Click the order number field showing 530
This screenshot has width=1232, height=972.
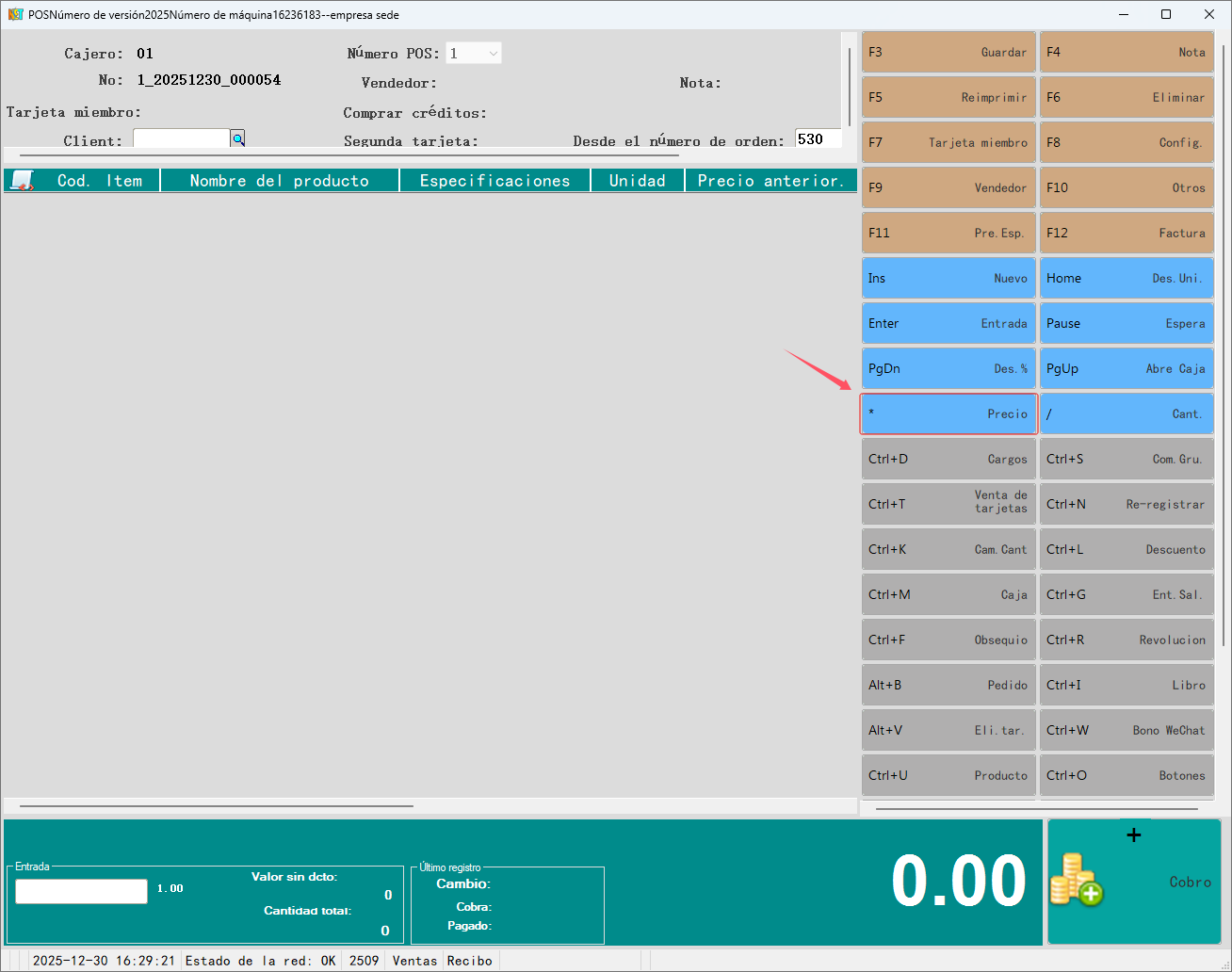coord(817,139)
